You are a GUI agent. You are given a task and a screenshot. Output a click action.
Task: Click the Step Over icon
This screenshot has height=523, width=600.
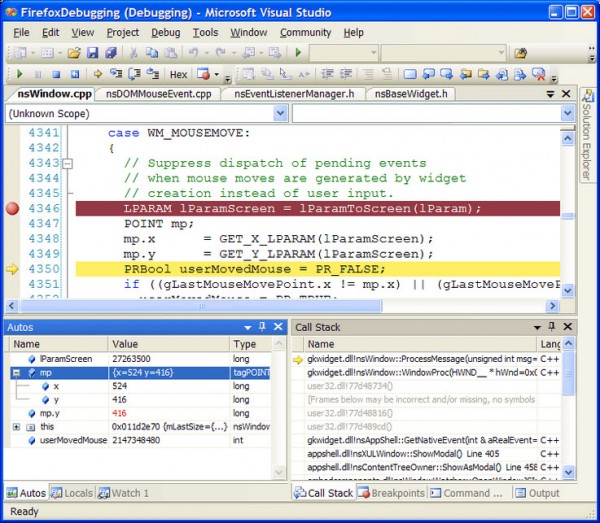(134, 73)
